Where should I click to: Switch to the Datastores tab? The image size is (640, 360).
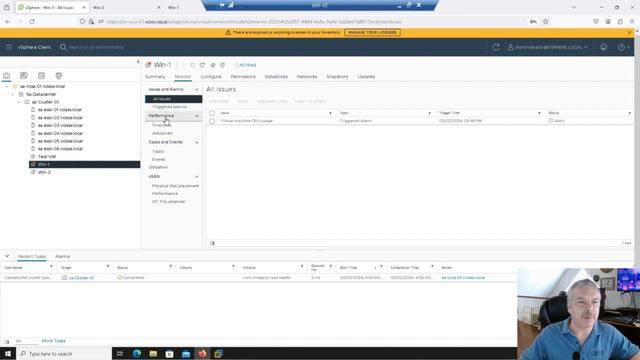(276, 77)
